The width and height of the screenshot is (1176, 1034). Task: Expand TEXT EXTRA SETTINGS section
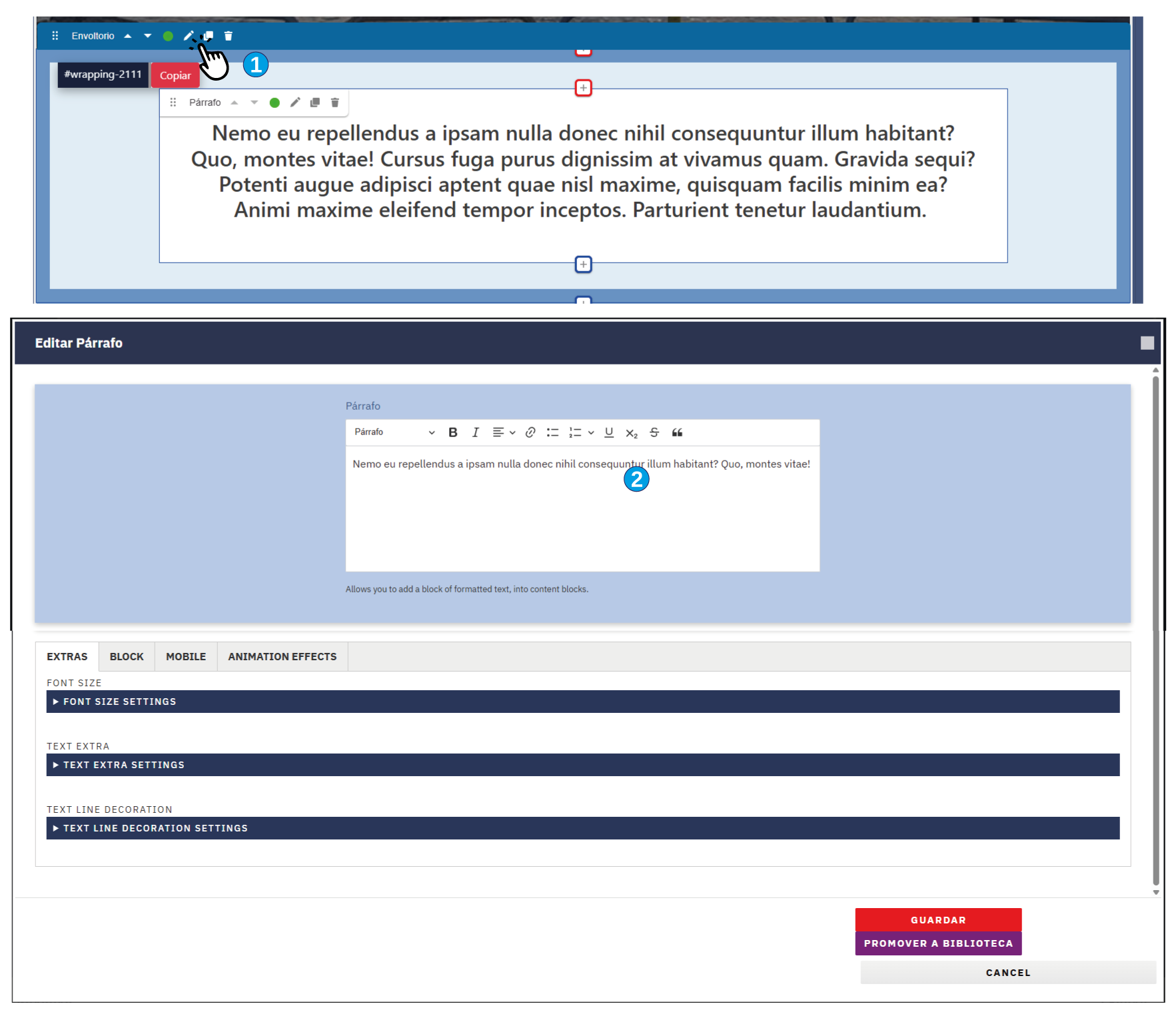click(x=583, y=765)
